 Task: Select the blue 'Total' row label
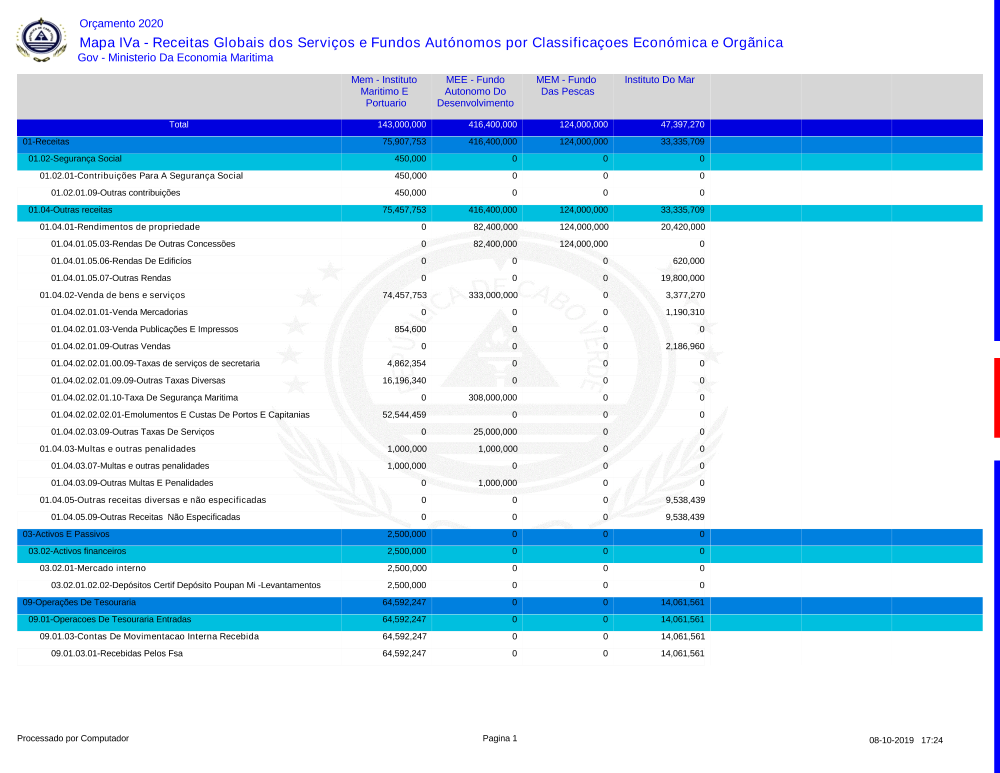[179, 125]
